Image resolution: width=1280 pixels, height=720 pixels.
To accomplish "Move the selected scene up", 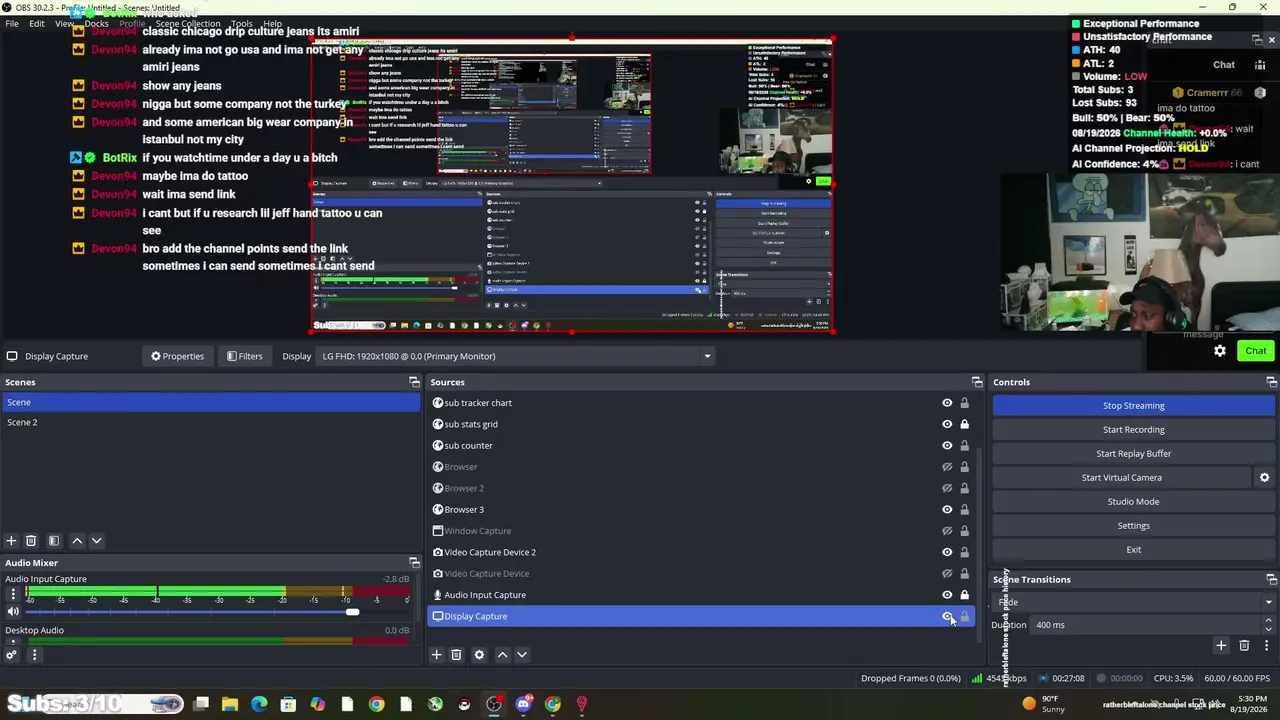I will [x=77, y=541].
